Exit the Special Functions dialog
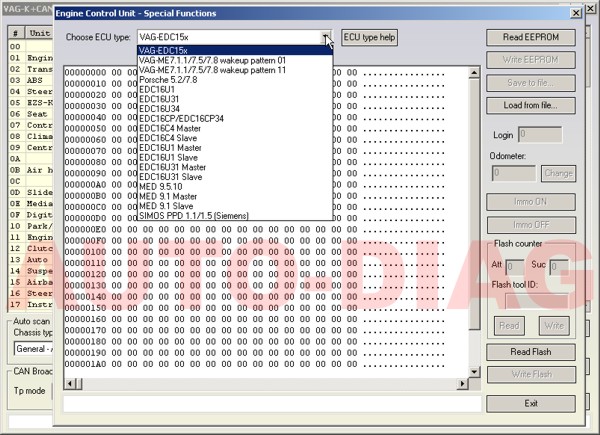 pyautogui.click(x=531, y=404)
